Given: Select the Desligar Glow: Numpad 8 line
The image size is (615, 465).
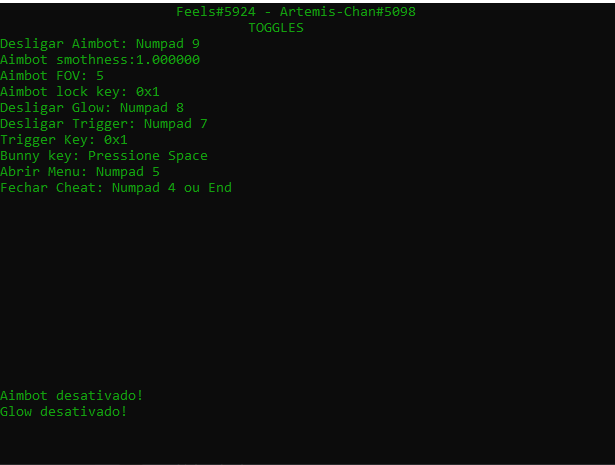Looking at the screenshot, I should pyautogui.click(x=92, y=108).
